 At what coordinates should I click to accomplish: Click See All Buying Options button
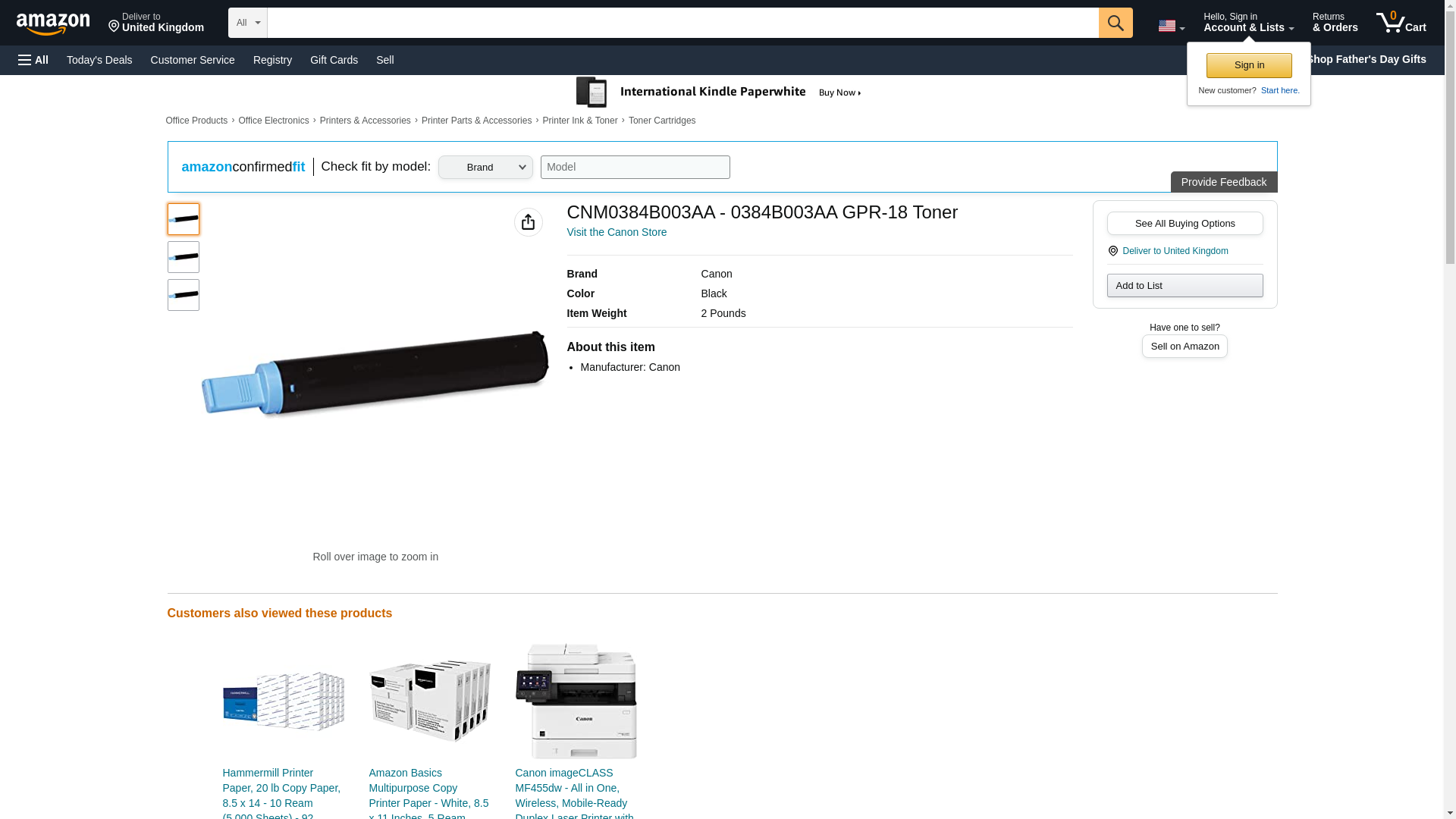click(x=1185, y=224)
